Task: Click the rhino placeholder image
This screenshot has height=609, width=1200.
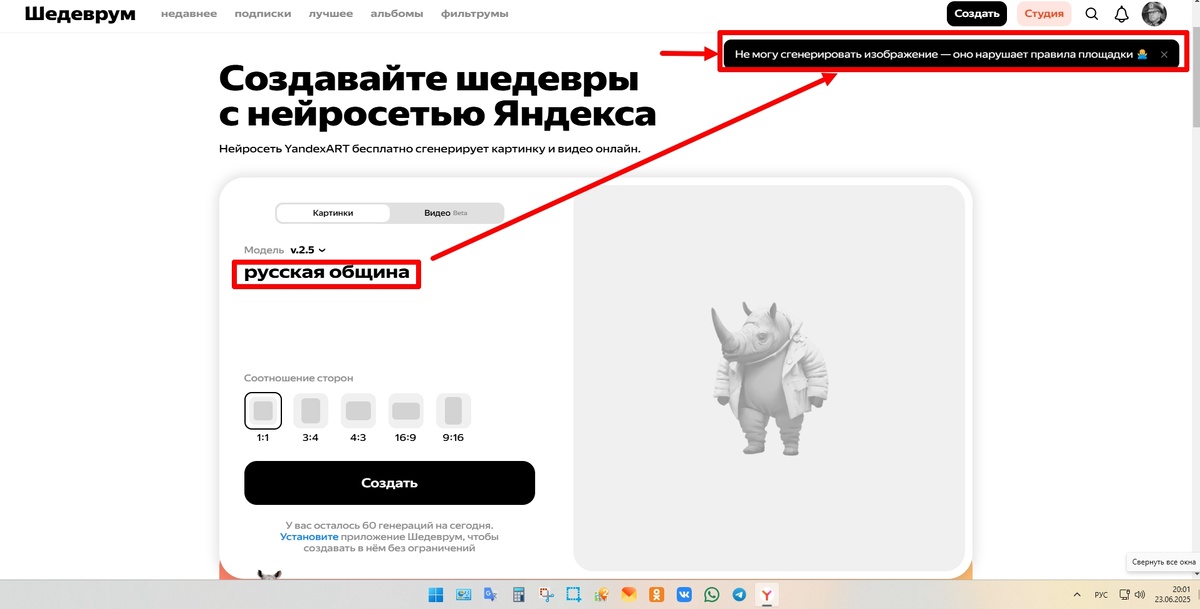Action: (x=768, y=377)
